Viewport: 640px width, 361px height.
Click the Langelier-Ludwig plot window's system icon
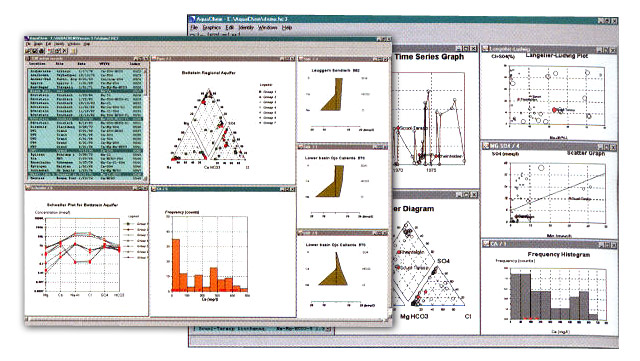[486, 49]
